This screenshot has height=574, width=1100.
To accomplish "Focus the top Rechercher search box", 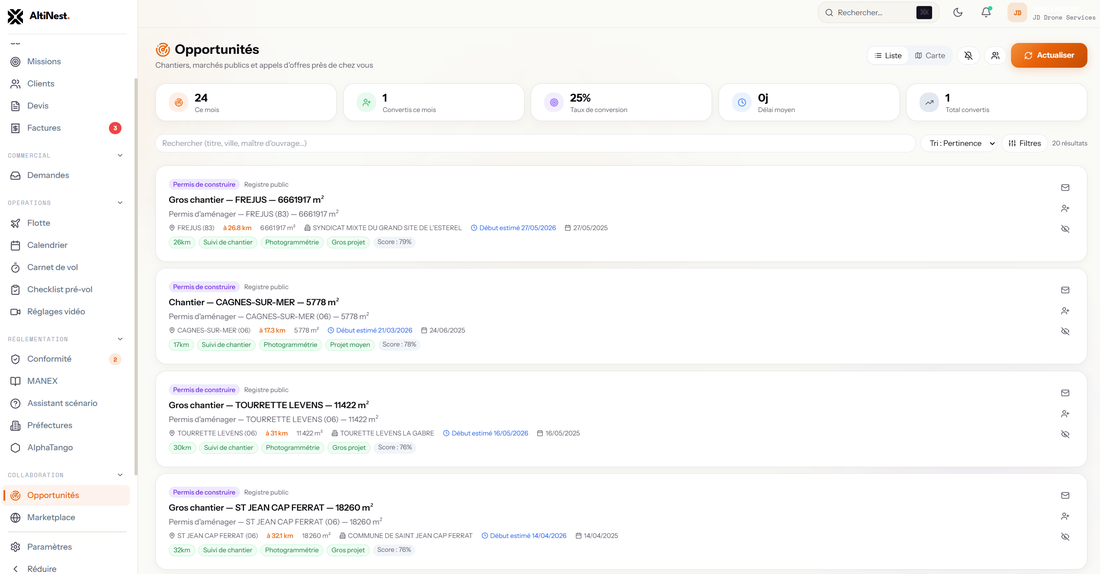I will click(878, 13).
